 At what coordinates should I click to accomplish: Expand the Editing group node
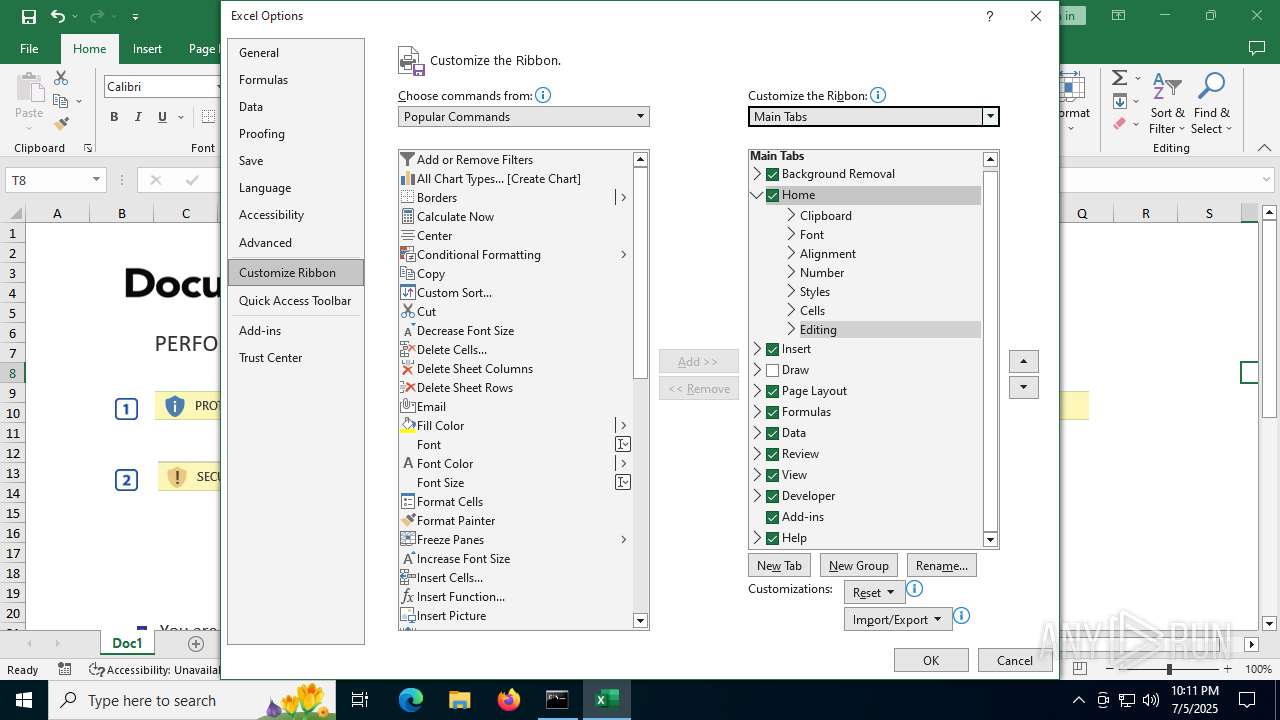click(x=791, y=329)
